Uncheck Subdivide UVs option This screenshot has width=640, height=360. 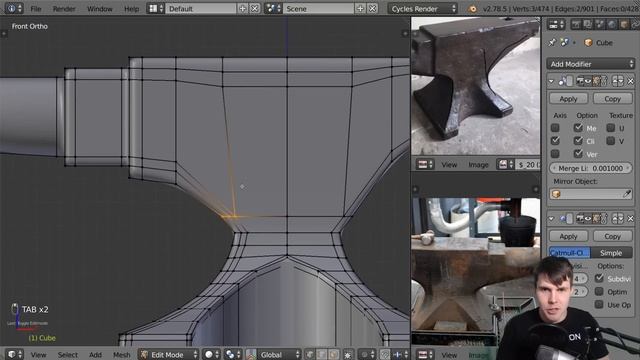coord(599,278)
